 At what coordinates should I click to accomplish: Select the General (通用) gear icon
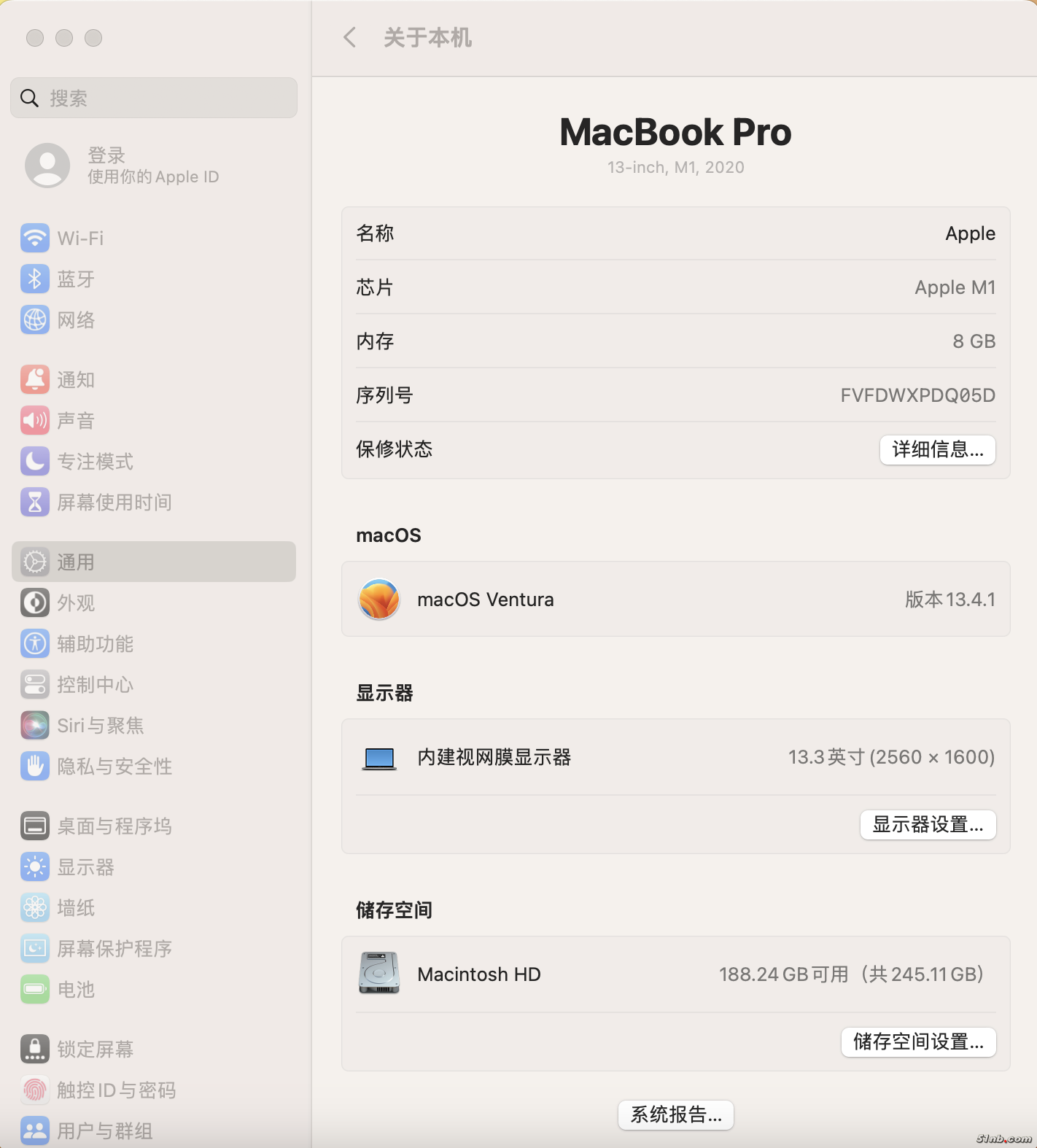tap(35, 562)
